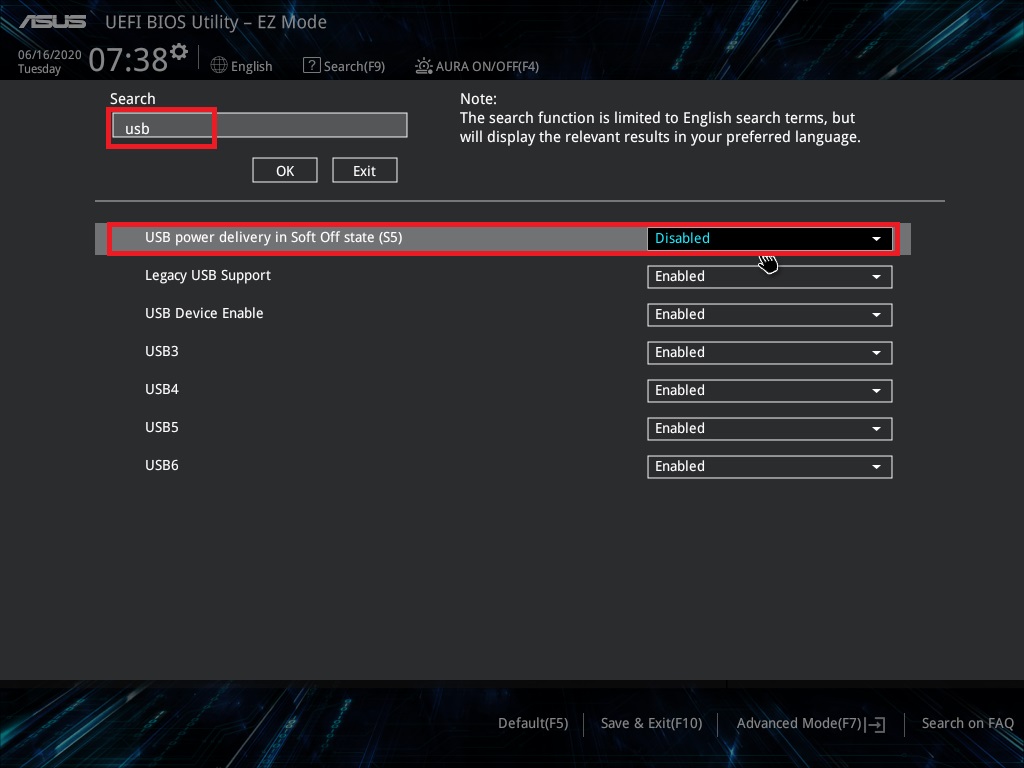The height and width of the screenshot is (768, 1024).
Task: Click the 06/16/2020 date text
Action: tap(50, 54)
